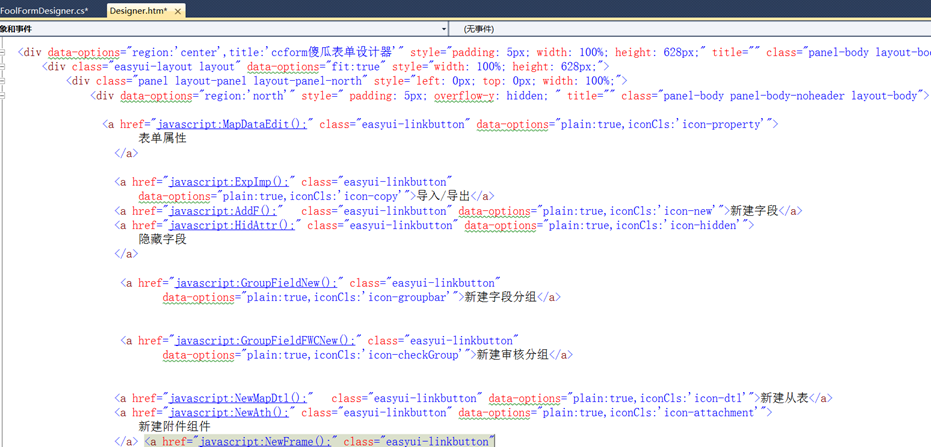Click the javascript:AddF(); href value
Image resolution: width=931 pixels, height=447 pixels.
(223, 211)
